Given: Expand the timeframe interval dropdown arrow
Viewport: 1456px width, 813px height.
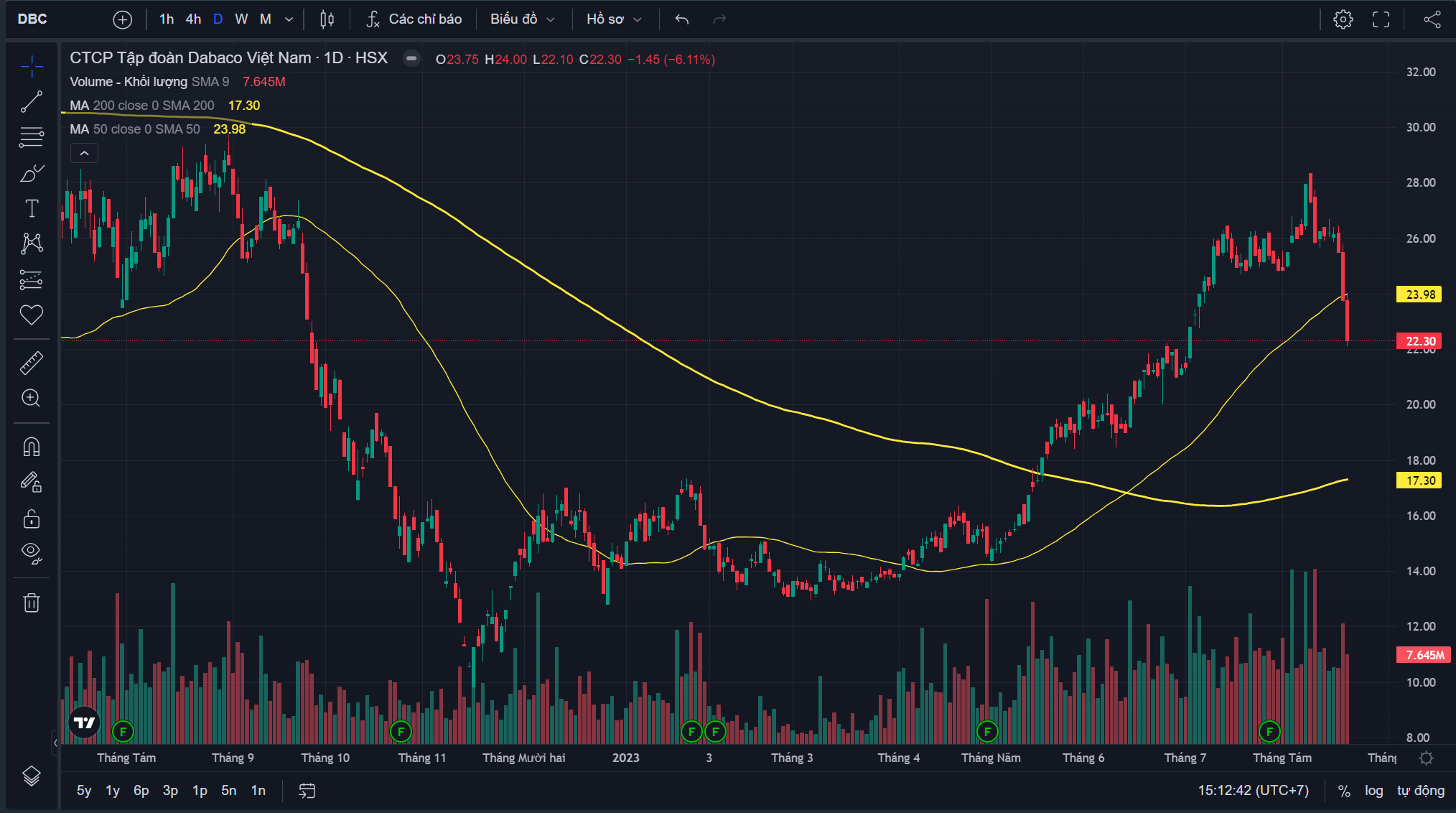Looking at the screenshot, I should [x=289, y=19].
